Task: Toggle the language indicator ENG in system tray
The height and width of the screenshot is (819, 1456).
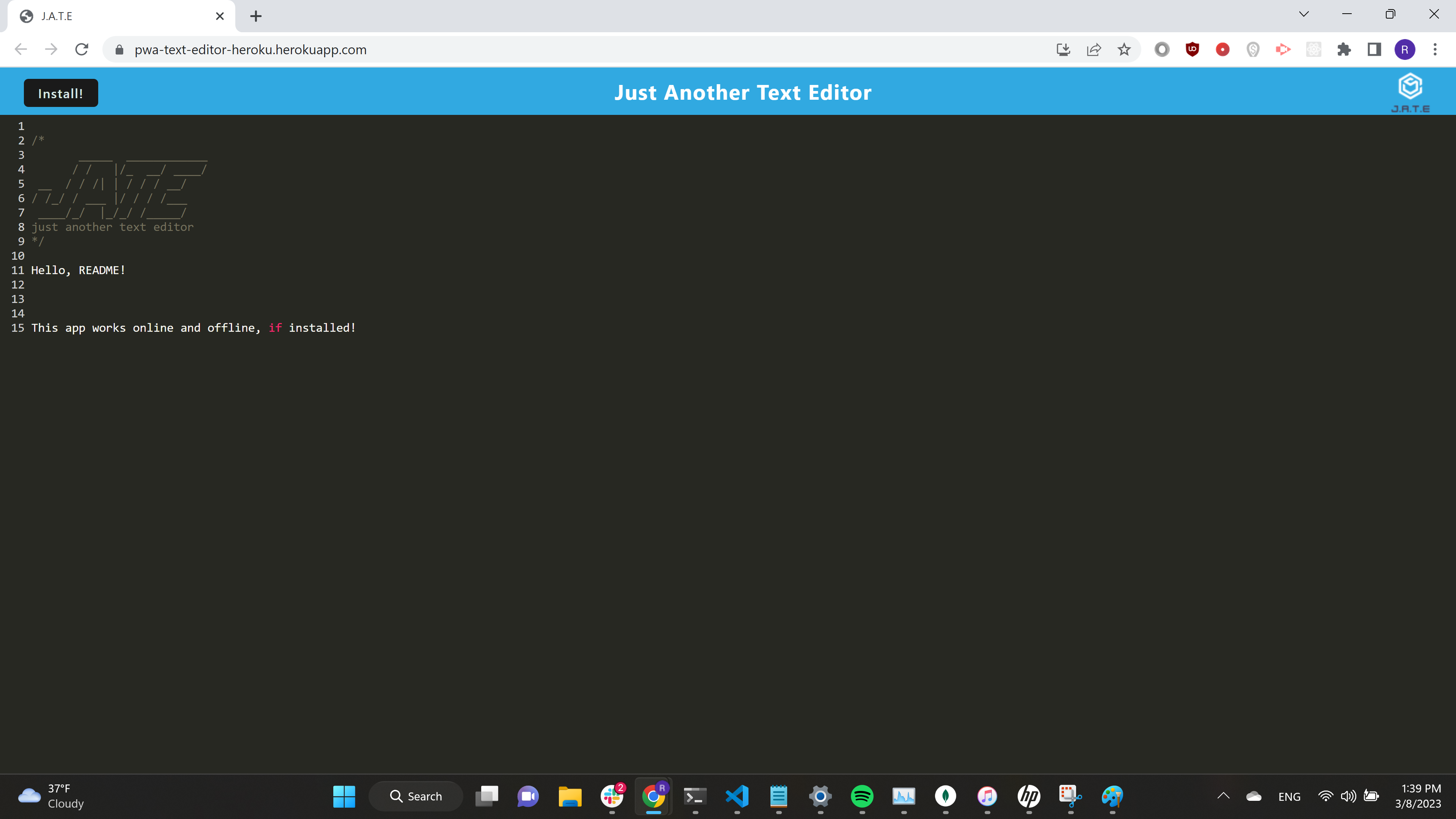Action: [1289, 796]
